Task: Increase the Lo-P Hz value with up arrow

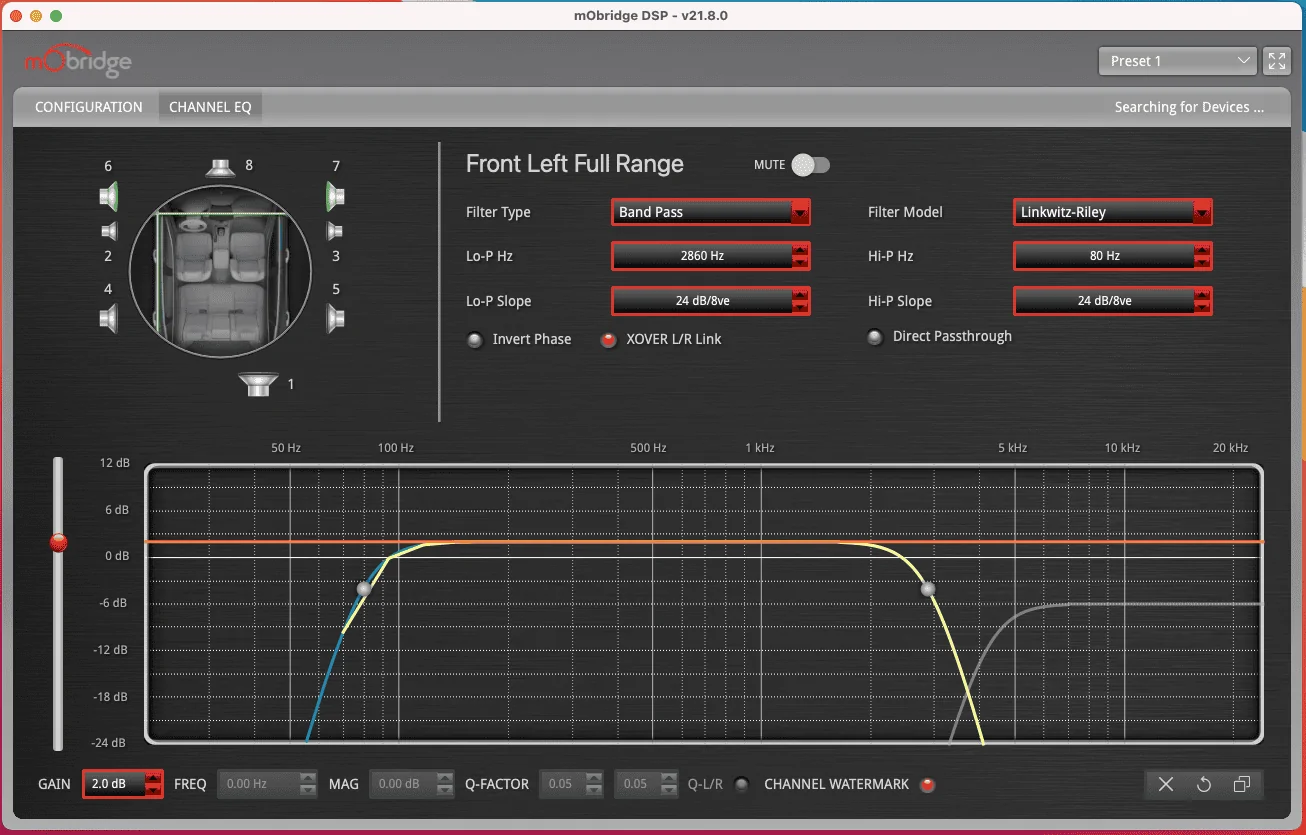Action: 799,250
